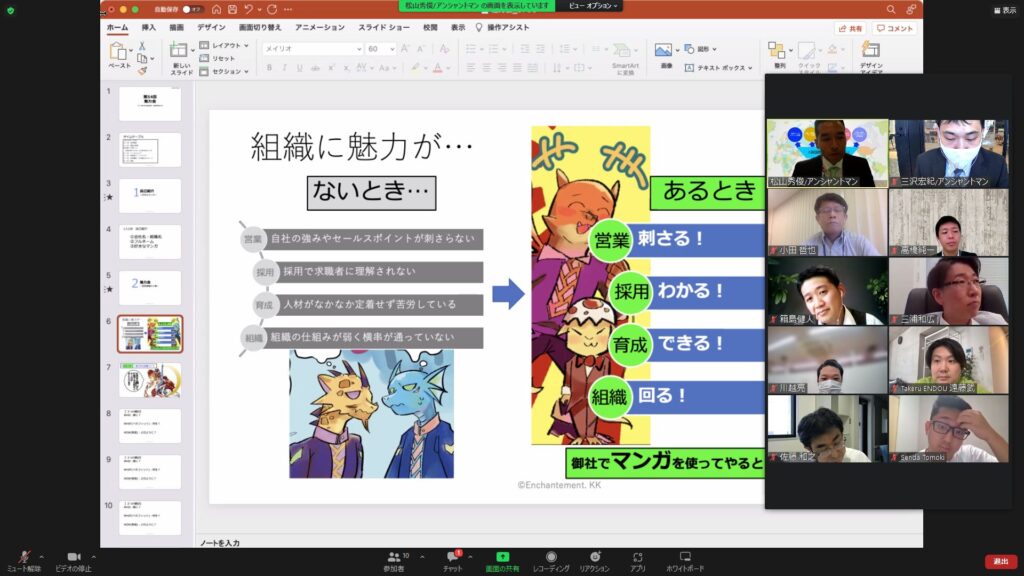
Task: Click the Paste clipboard icon
Action: pyautogui.click(x=118, y=51)
